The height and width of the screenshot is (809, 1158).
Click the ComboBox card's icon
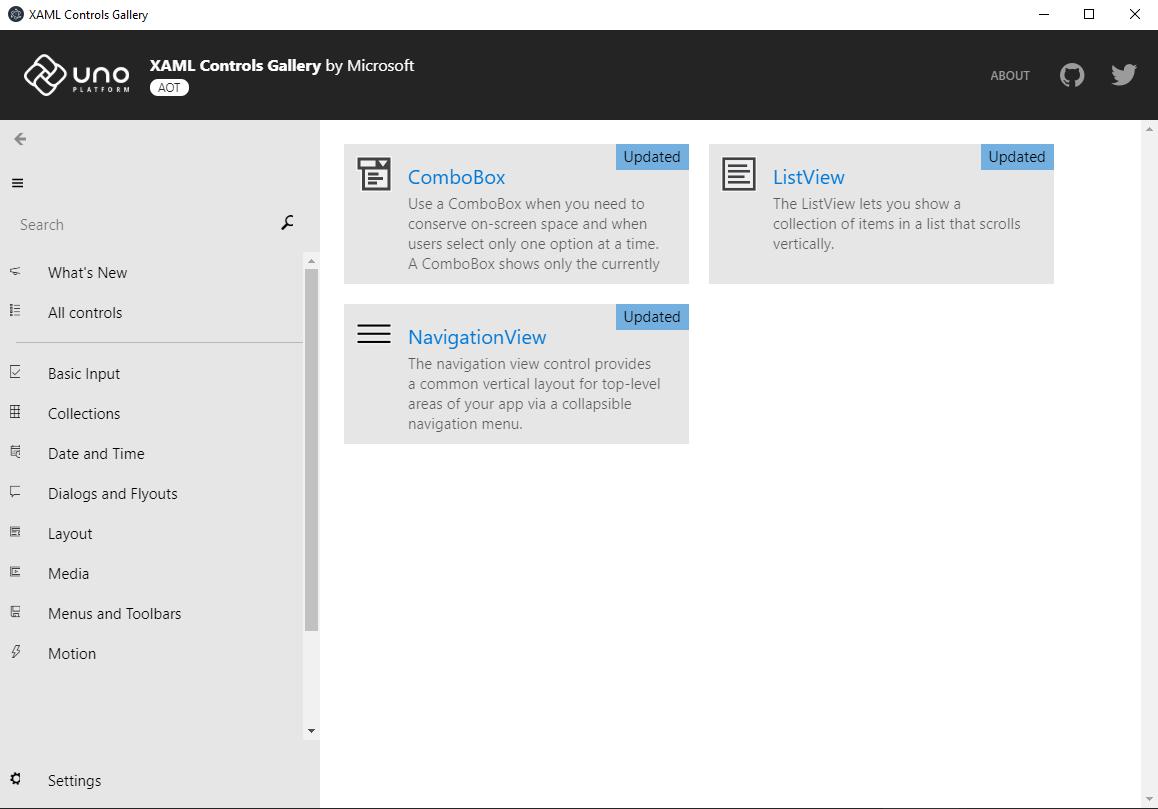coord(373,173)
